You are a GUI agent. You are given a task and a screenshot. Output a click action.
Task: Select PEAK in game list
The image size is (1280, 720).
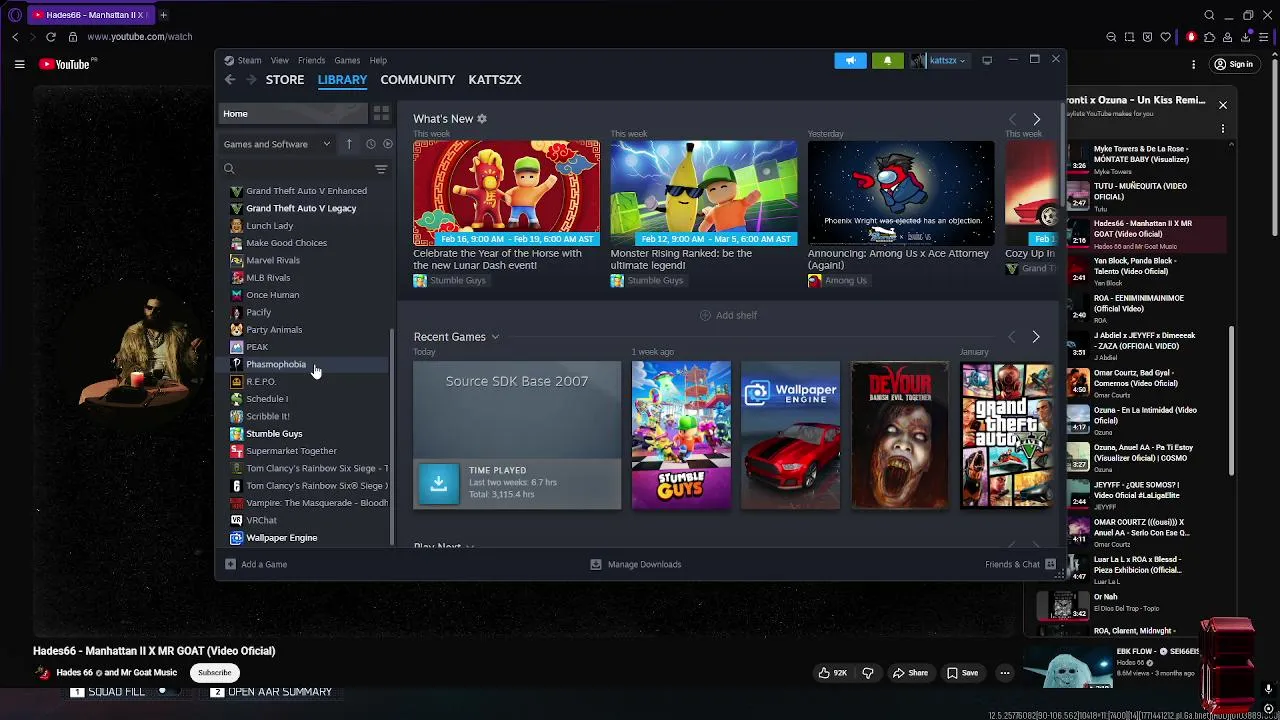coord(304,347)
